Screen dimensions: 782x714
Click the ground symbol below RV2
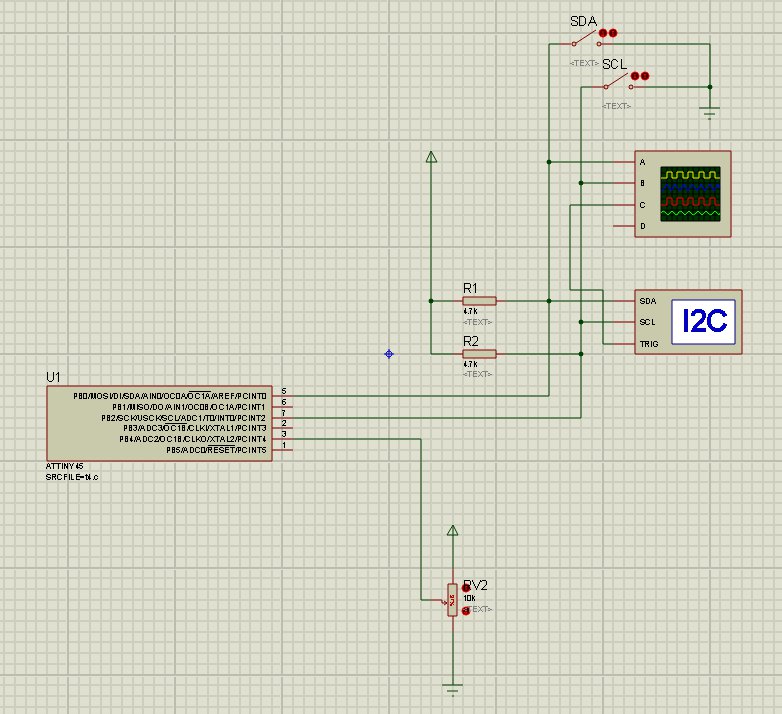[x=452, y=688]
